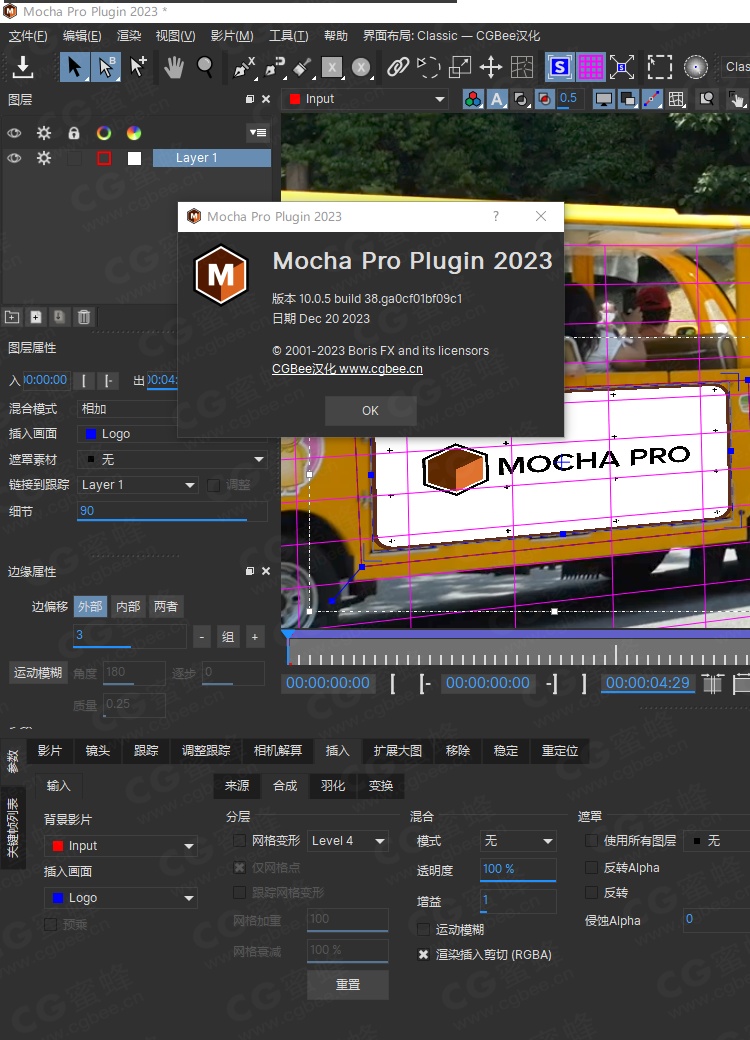Add a new layer group folder
This screenshot has height=1040, width=750.
tap(12, 317)
